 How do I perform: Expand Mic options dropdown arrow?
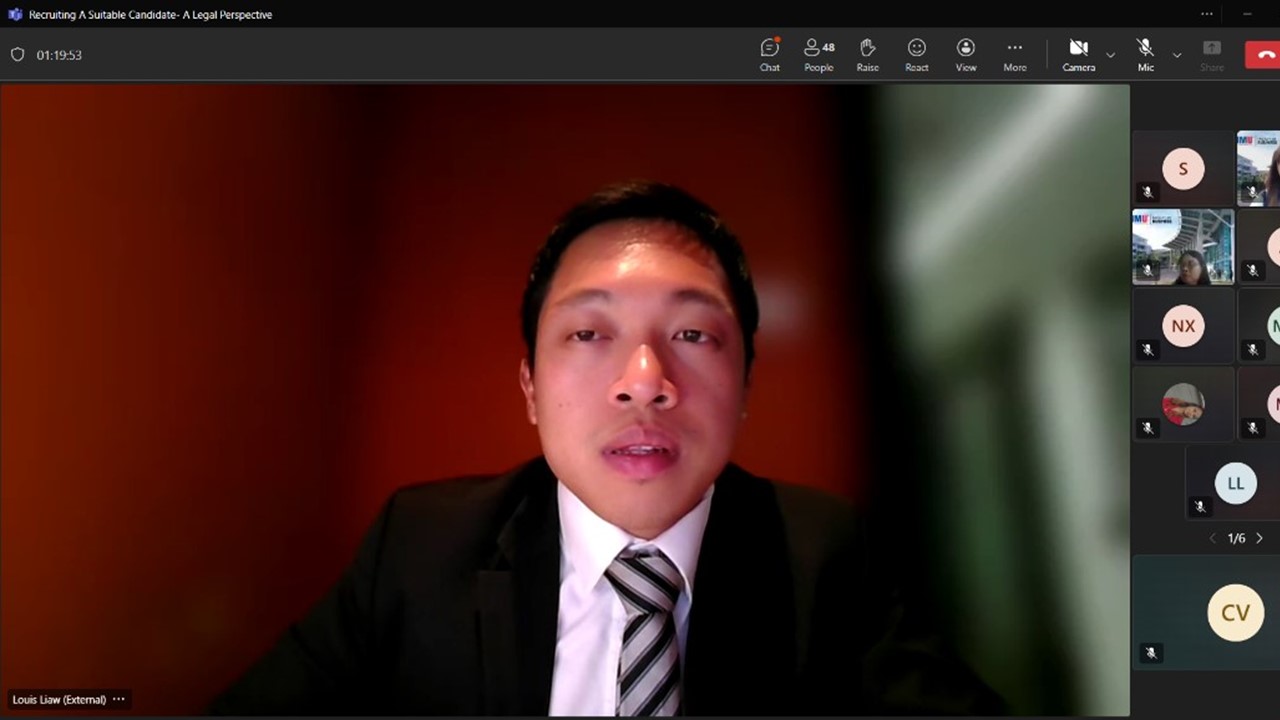coord(1176,55)
